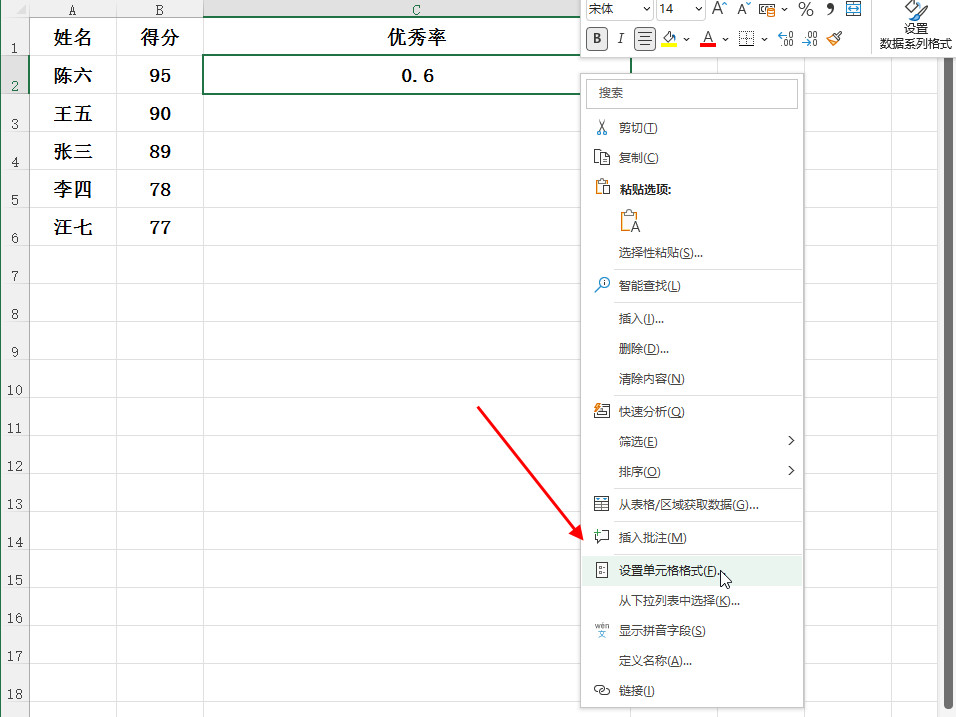
Task: Increase decimal places
Action: coord(786,39)
